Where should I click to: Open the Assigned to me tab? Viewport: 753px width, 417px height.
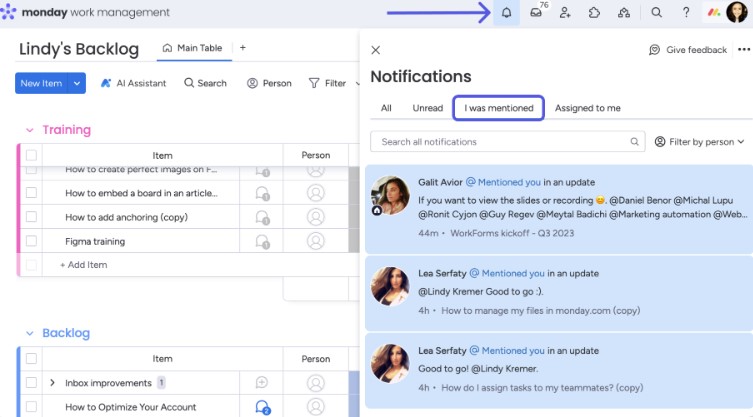pos(587,108)
